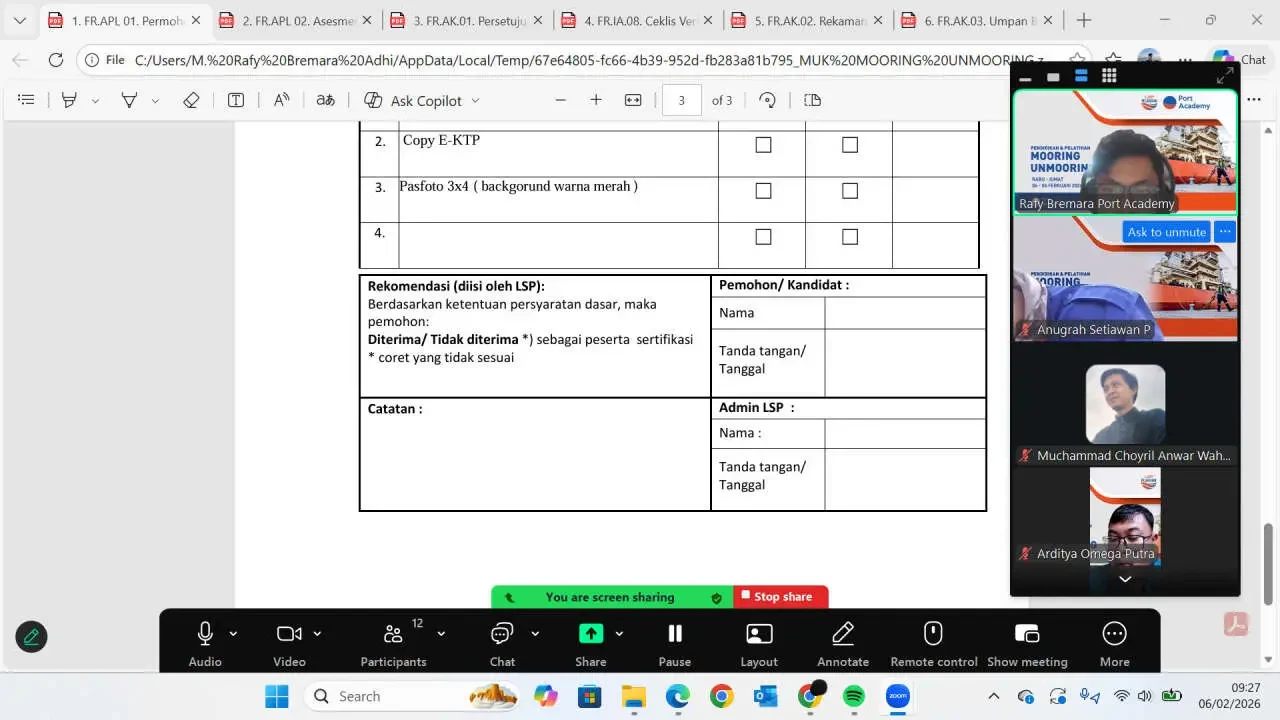This screenshot has height=720, width=1280.
Task: Click the PDF page number field
Action: 682,100
